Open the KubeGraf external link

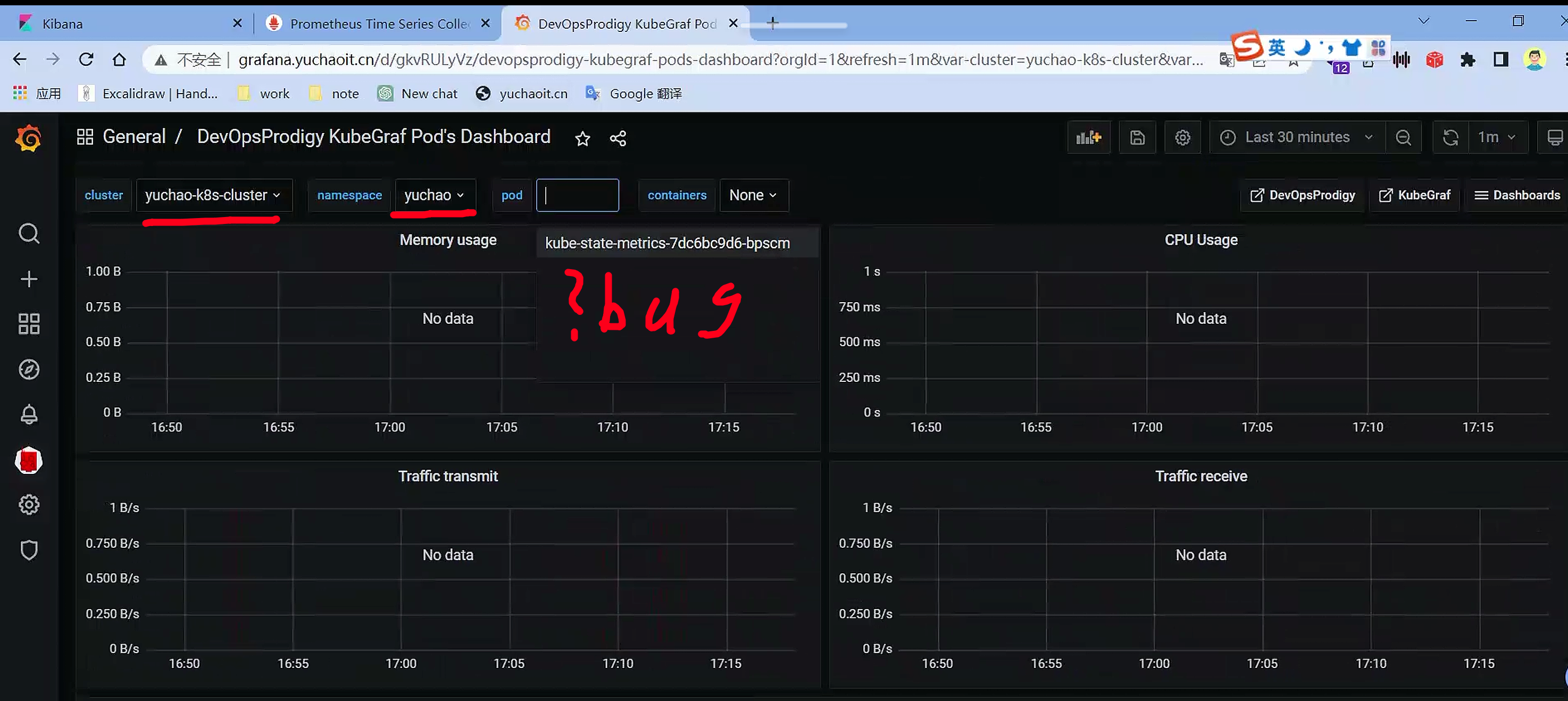[x=1415, y=195]
